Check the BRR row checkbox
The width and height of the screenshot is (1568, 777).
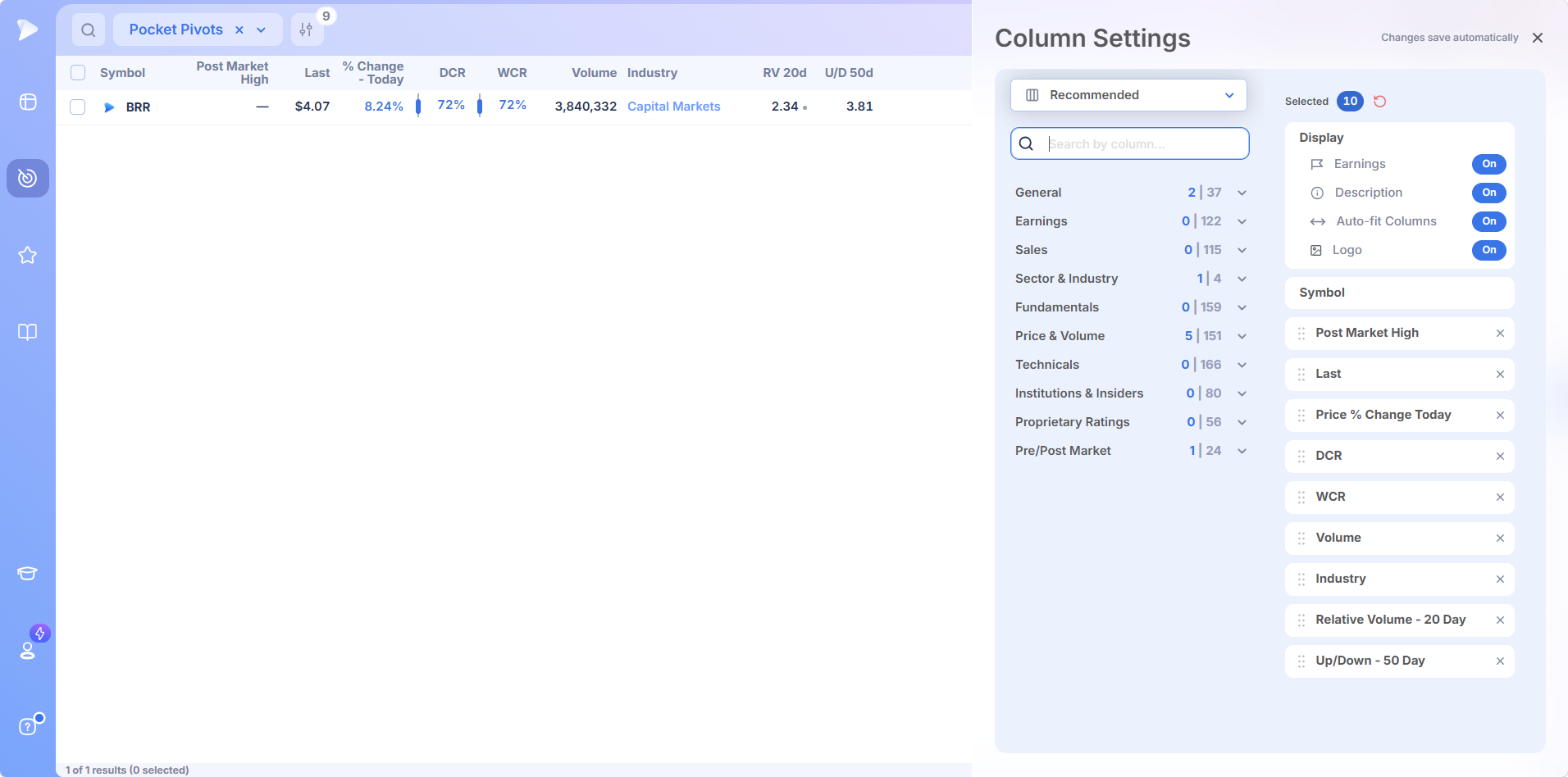pos(78,107)
